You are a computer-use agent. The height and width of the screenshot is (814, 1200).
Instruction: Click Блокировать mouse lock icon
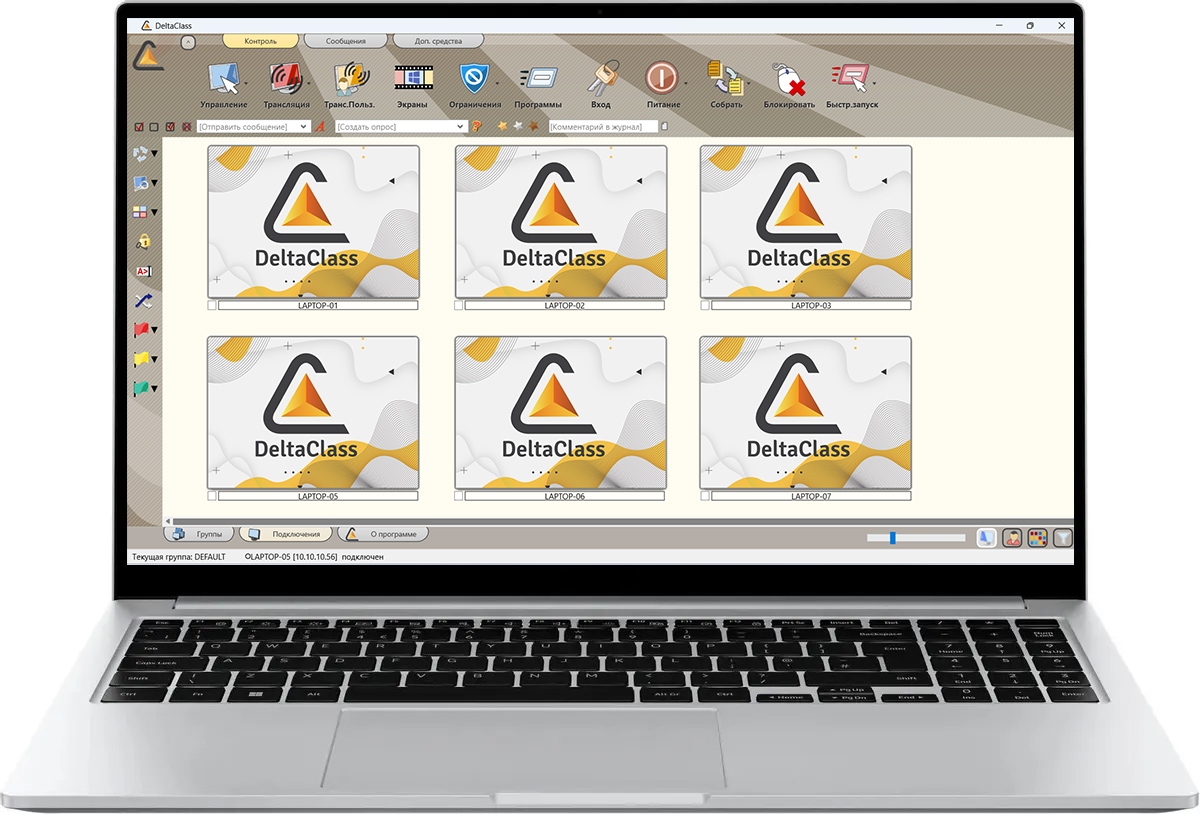[x=789, y=79]
